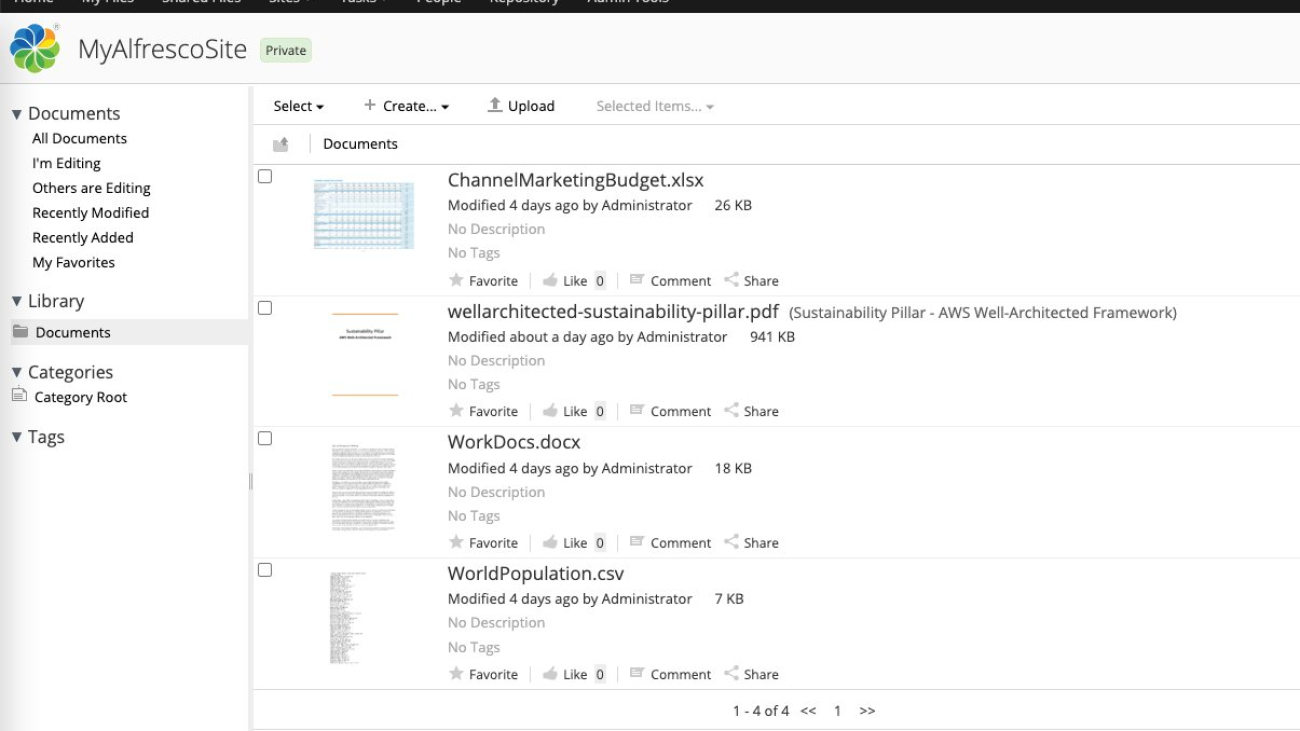
Task: Click Administrator on WorldPopulation.csv row
Action: pos(647,599)
